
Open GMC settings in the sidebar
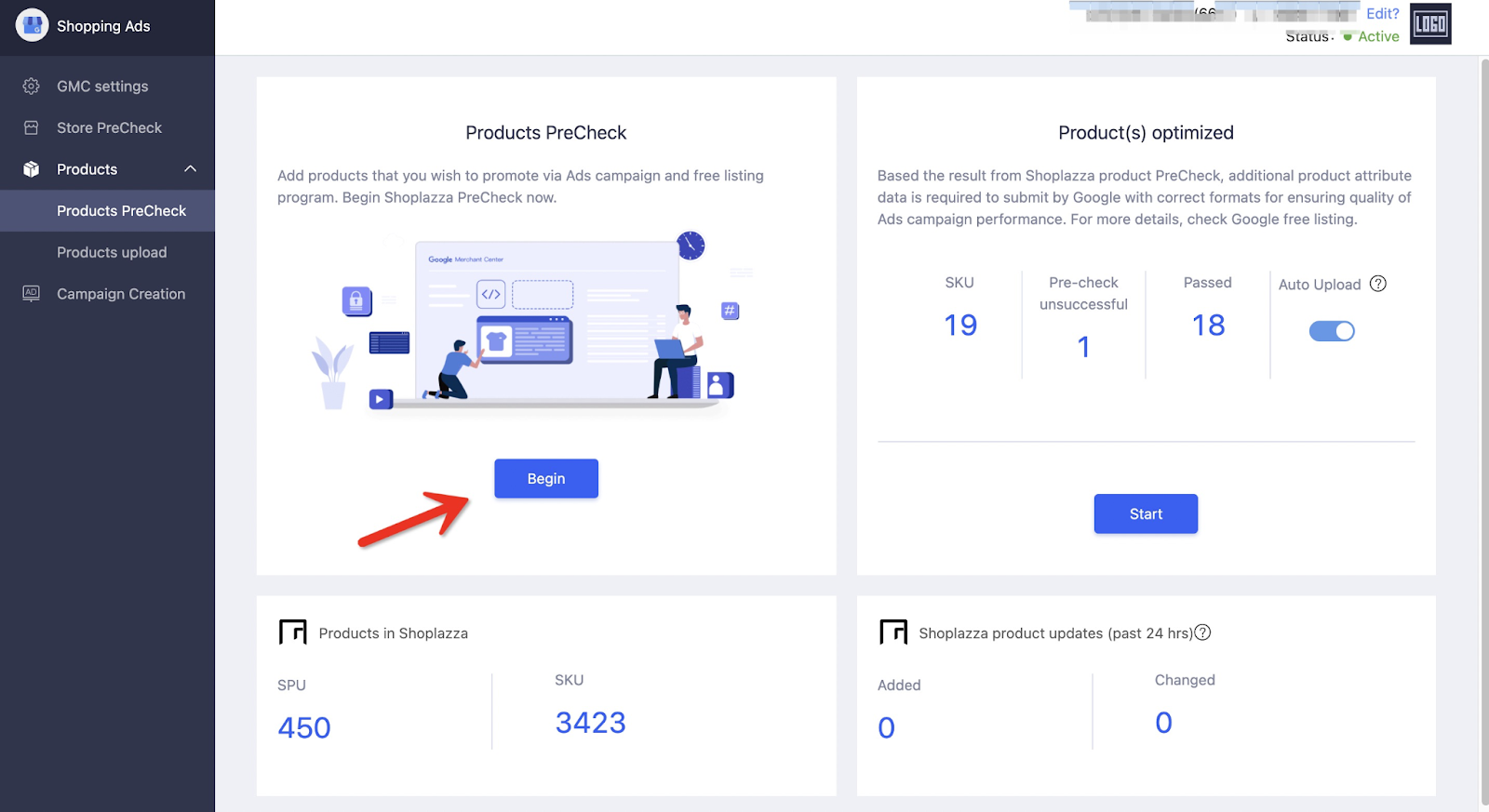[x=107, y=86]
